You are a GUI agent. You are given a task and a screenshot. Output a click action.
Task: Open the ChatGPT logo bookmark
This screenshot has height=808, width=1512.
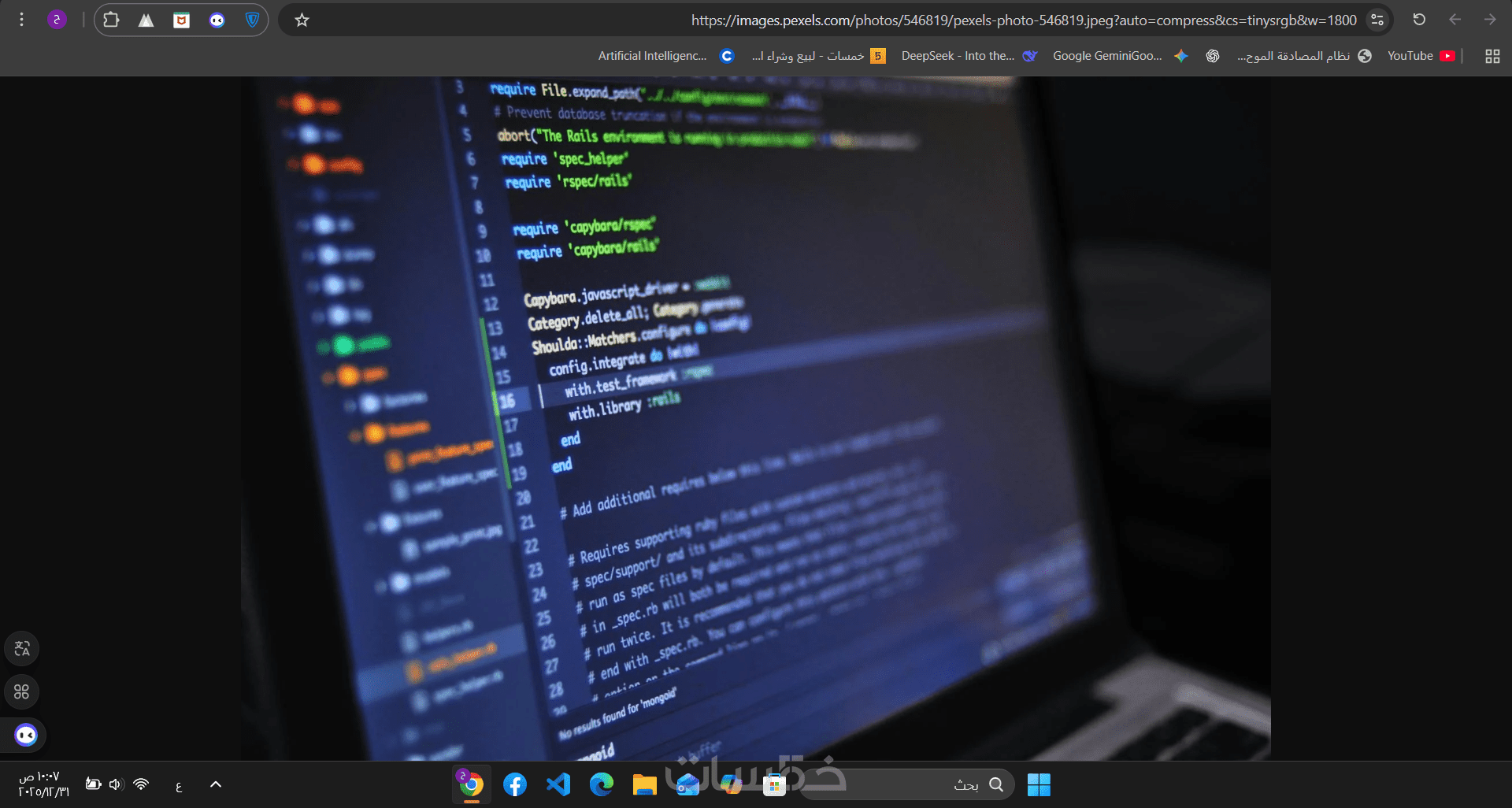[1213, 56]
